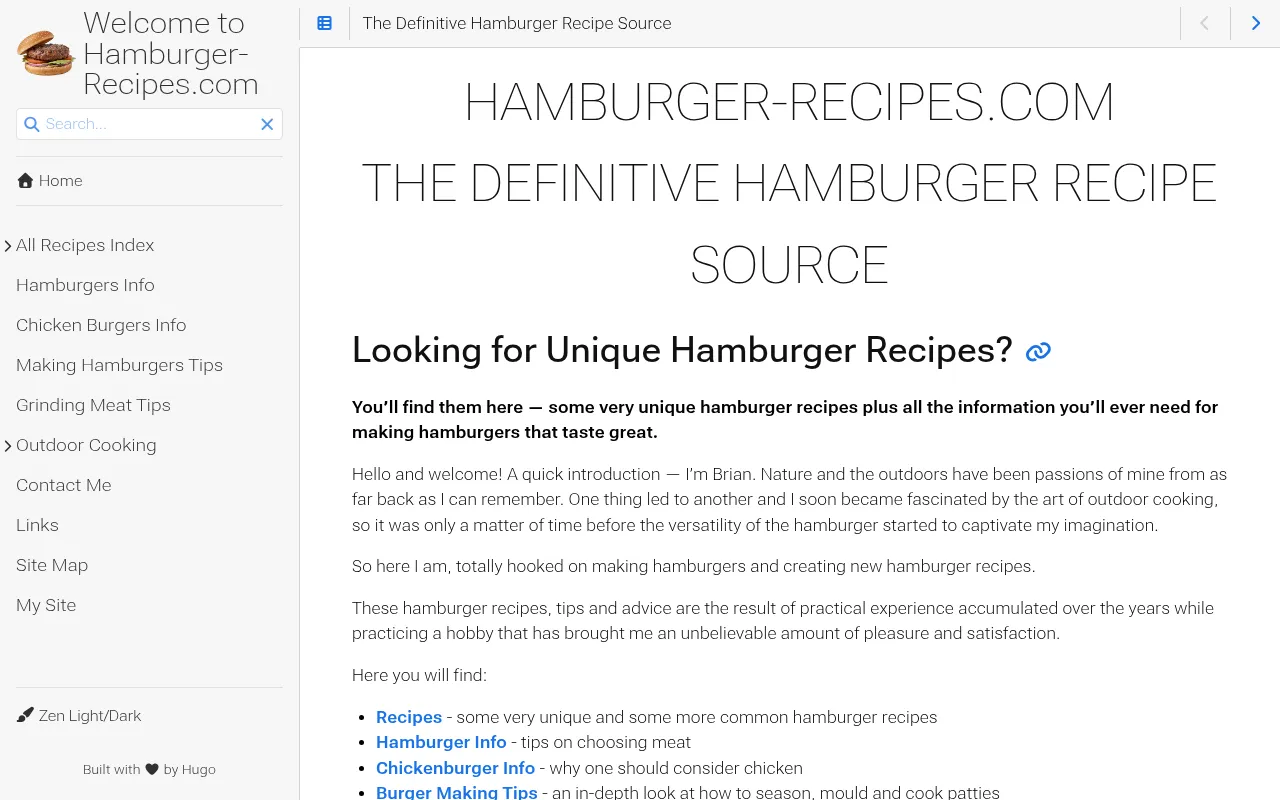
Task: Clear the search box with the X
Action: click(x=267, y=124)
